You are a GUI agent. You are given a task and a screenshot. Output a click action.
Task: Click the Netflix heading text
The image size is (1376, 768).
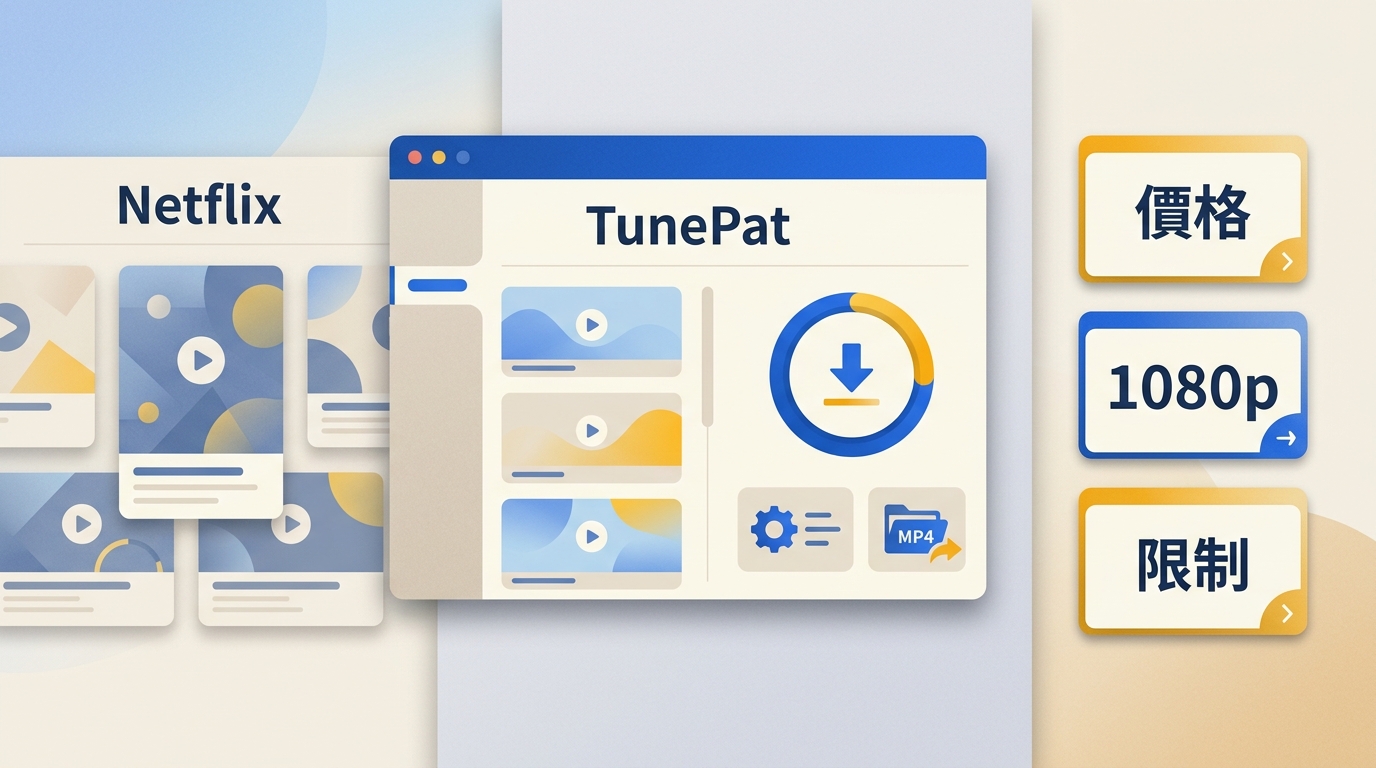(199, 205)
